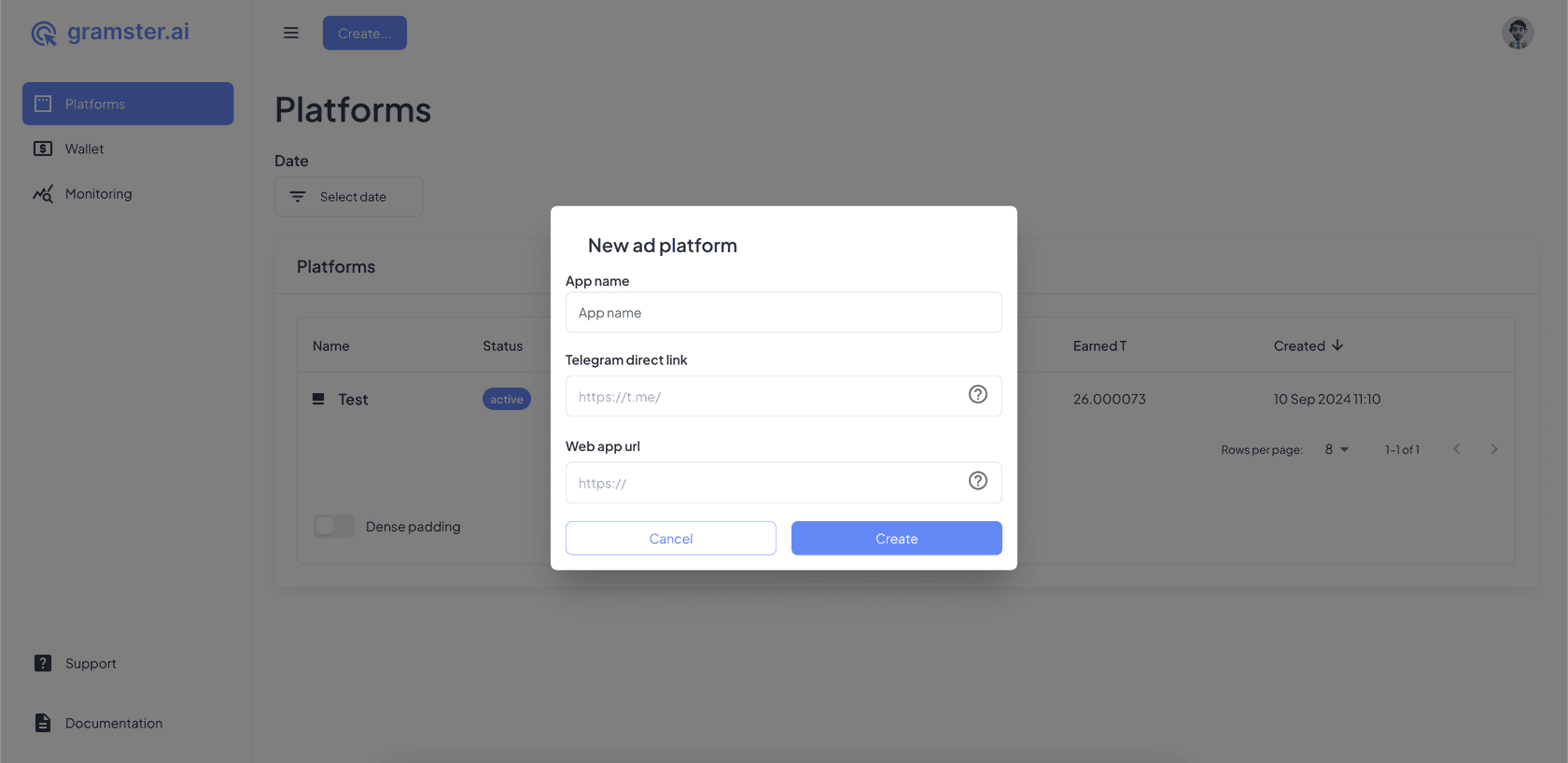Open the Create... menu in header
Screen dimensions: 1568x763
pyautogui.click(x=364, y=33)
